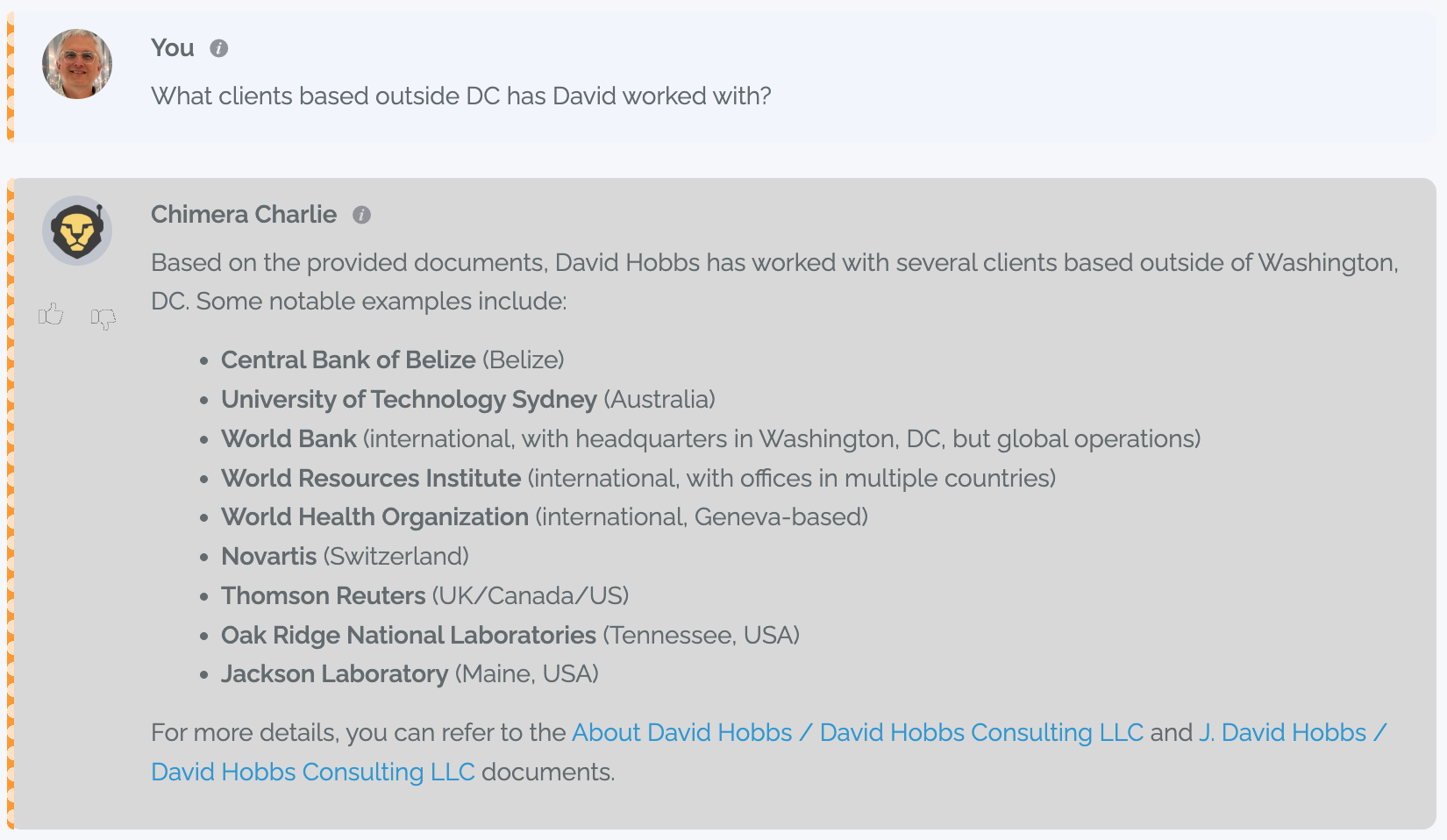Click World Health Organization entry

[x=545, y=516]
